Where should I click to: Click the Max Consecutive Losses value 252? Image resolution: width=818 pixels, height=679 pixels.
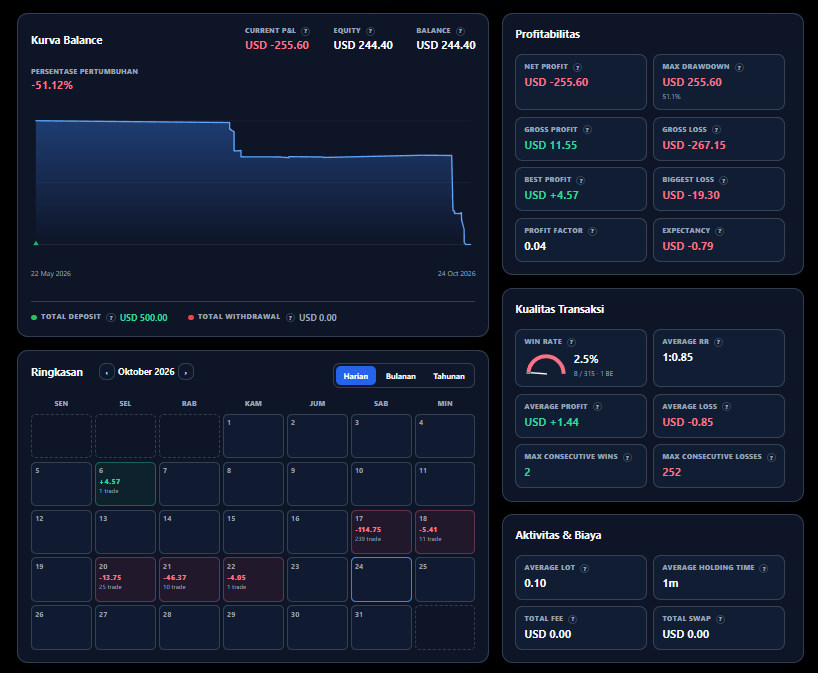click(671, 472)
